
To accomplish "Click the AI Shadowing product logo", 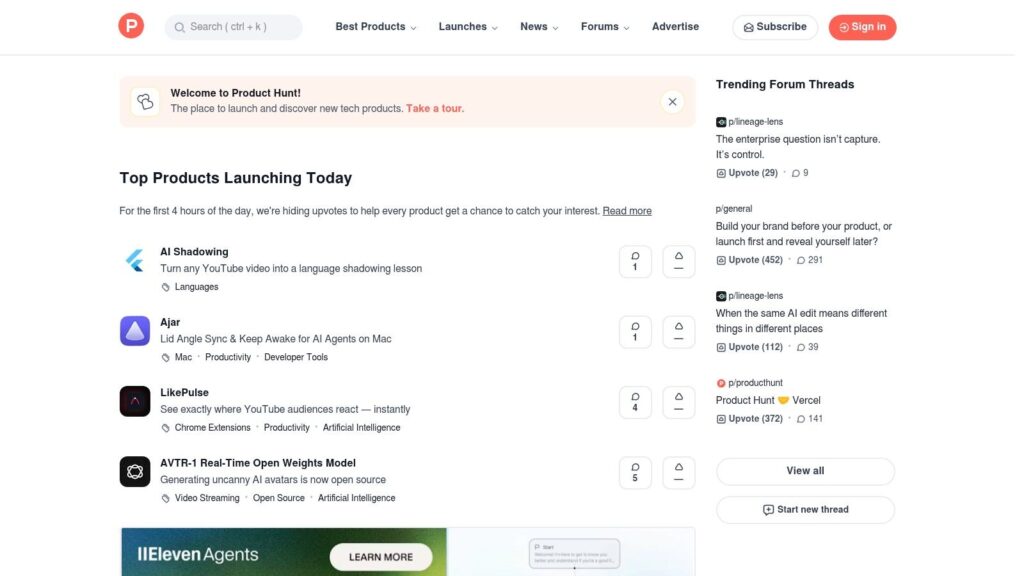I will click(x=135, y=261).
